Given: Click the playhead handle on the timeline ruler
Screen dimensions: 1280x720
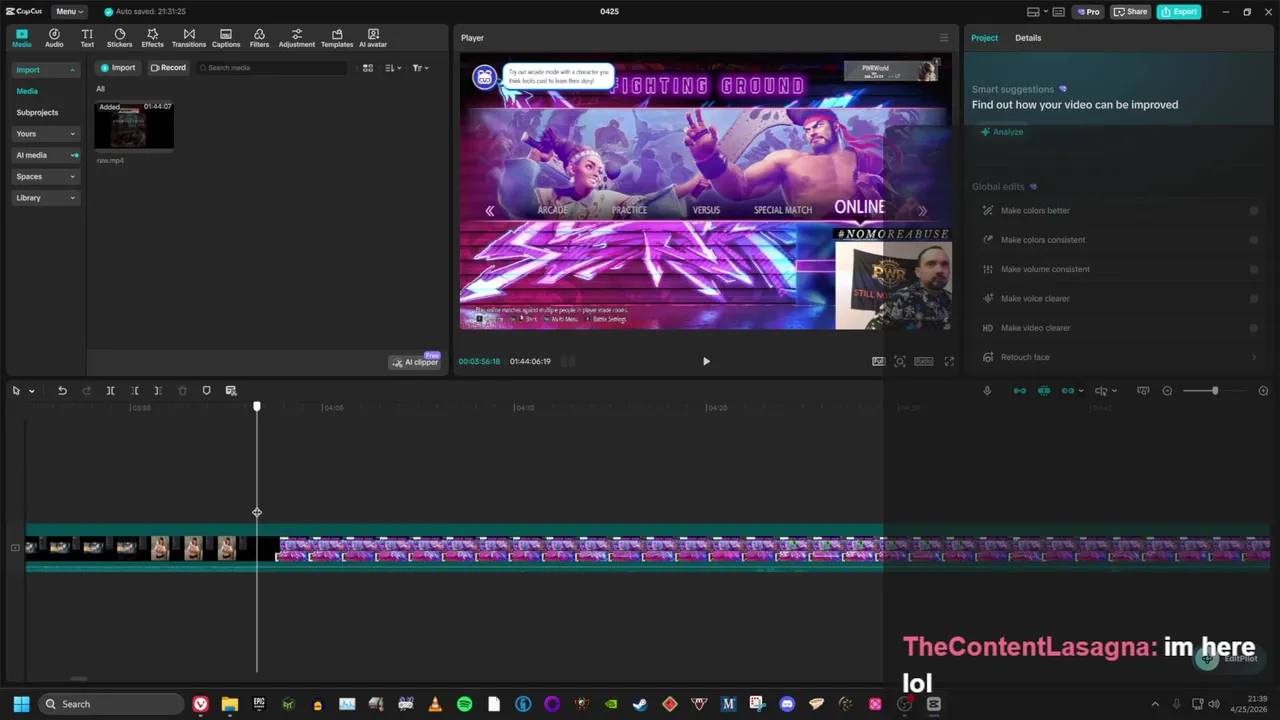Looking at the screenshot, I should pyautogui.click(x=257, y=406).
